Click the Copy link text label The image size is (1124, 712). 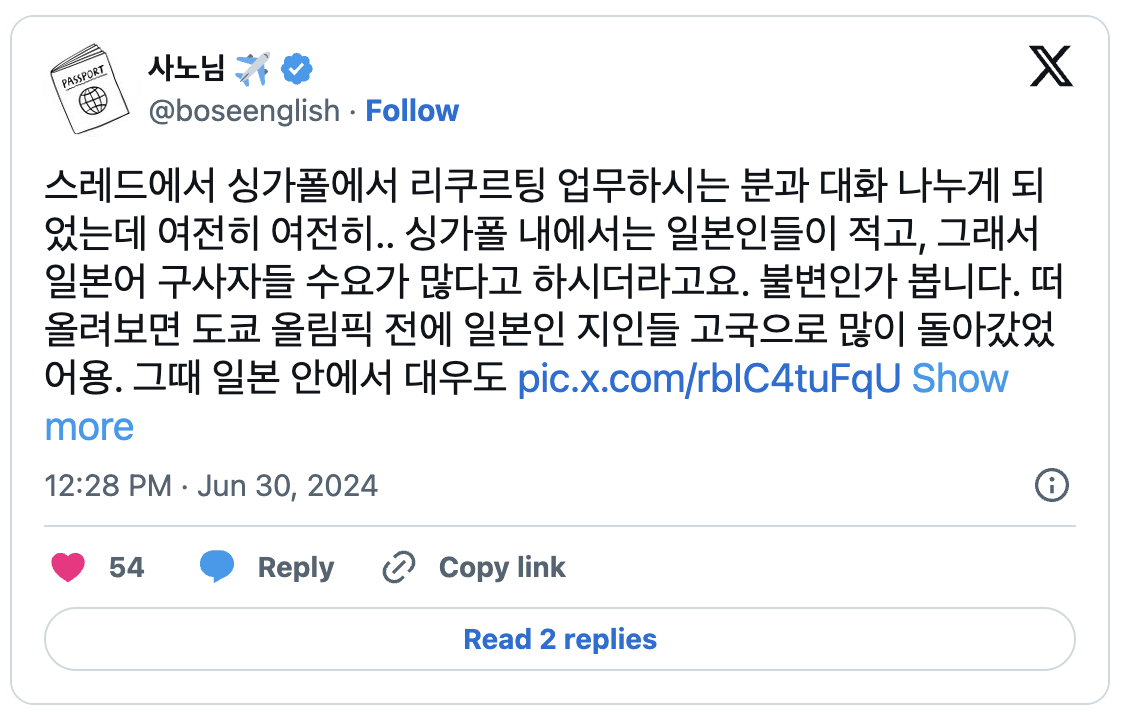(500, 567)
